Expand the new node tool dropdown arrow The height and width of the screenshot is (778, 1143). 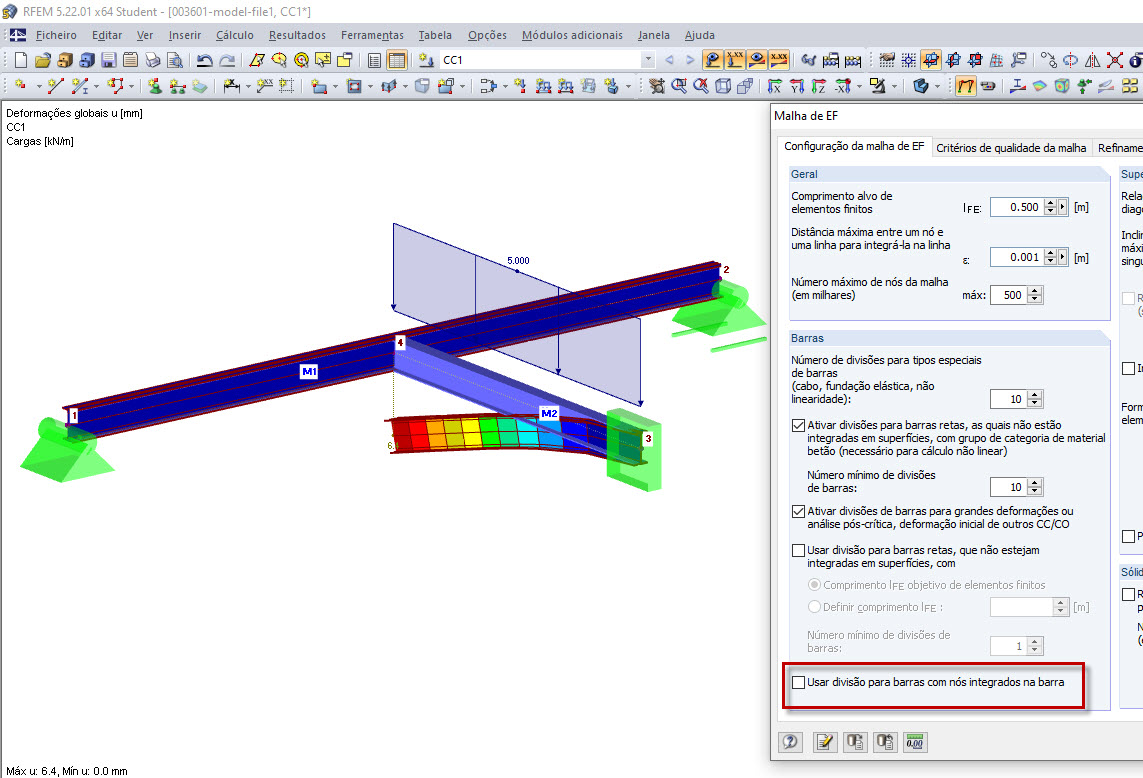[37, 86]
